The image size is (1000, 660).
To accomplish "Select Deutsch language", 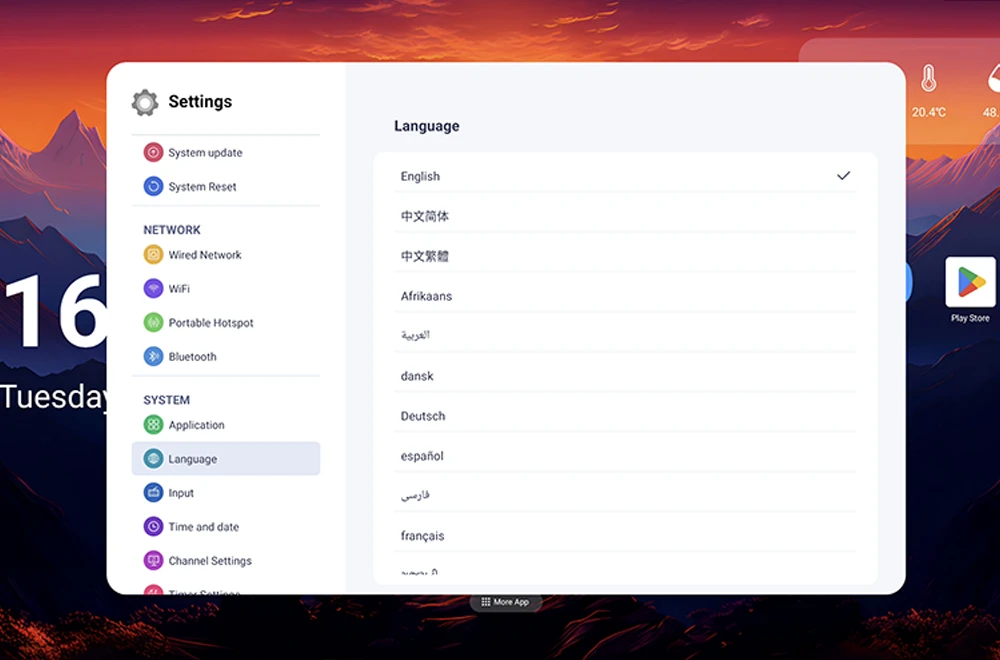I will [x=625, y=416].
